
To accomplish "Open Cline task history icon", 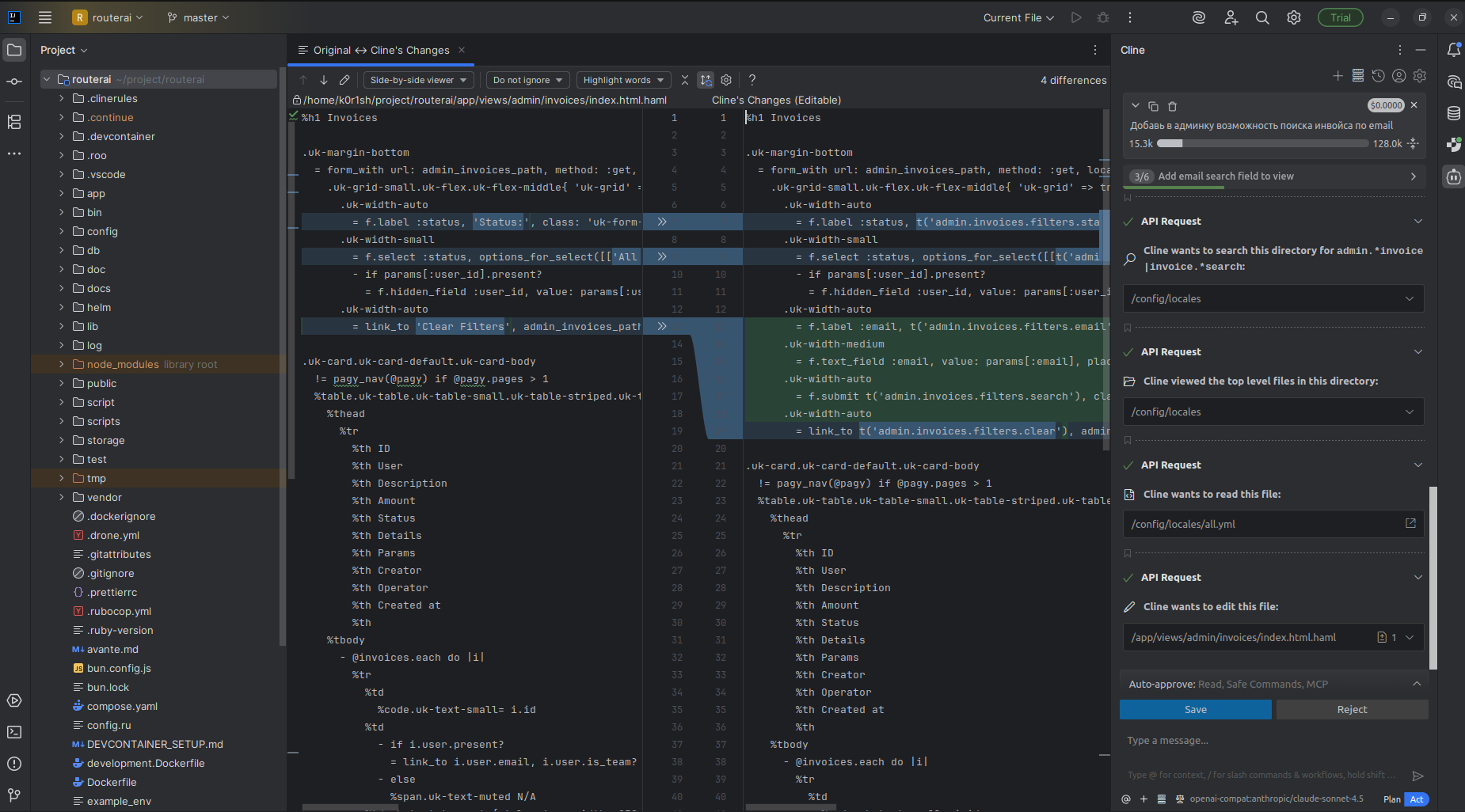I will (x=1379, y=75).
